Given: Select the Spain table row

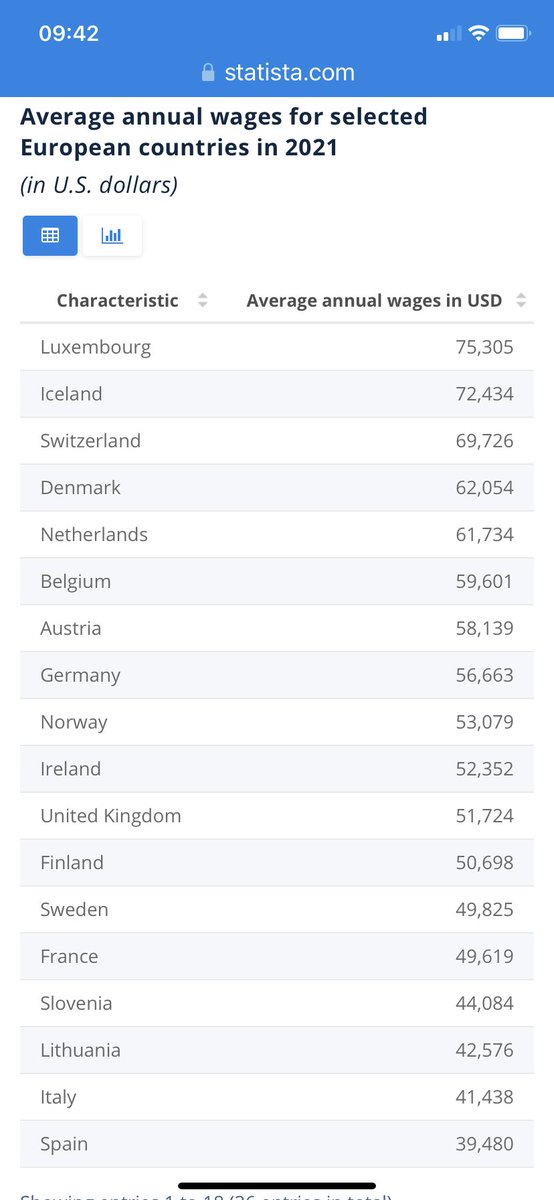Looking at the screenshot, I should click(x=277, y=1144).
